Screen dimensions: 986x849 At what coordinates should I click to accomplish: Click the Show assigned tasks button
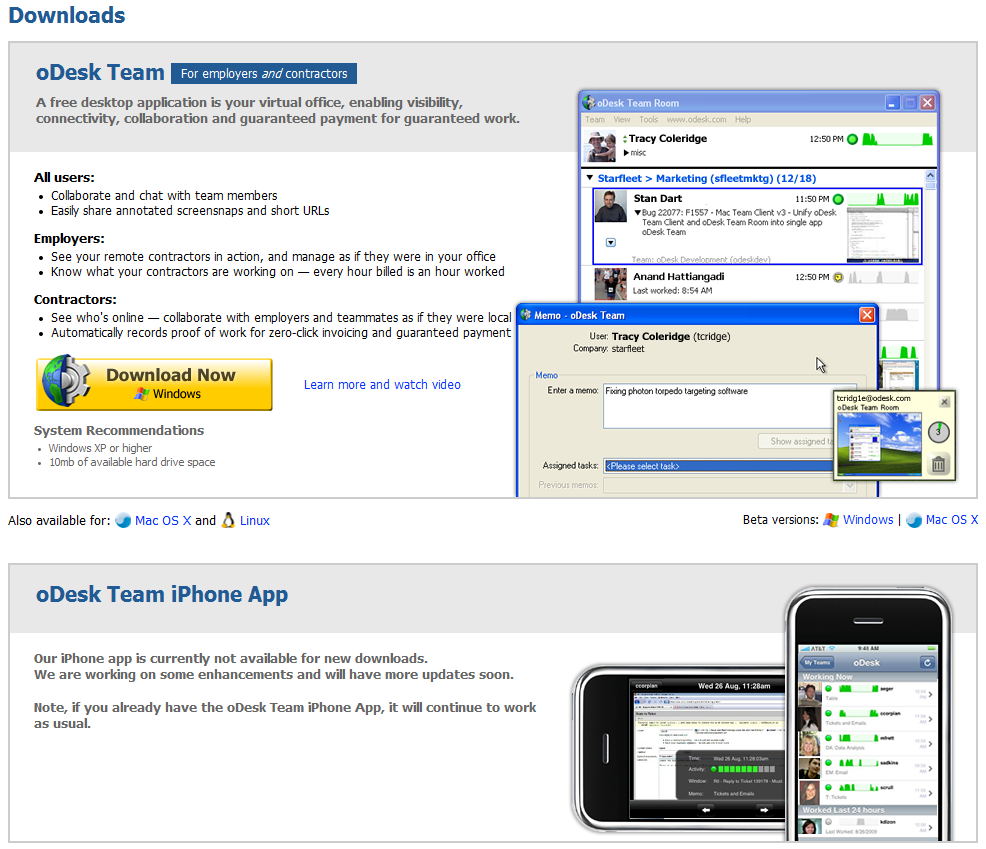796,441
